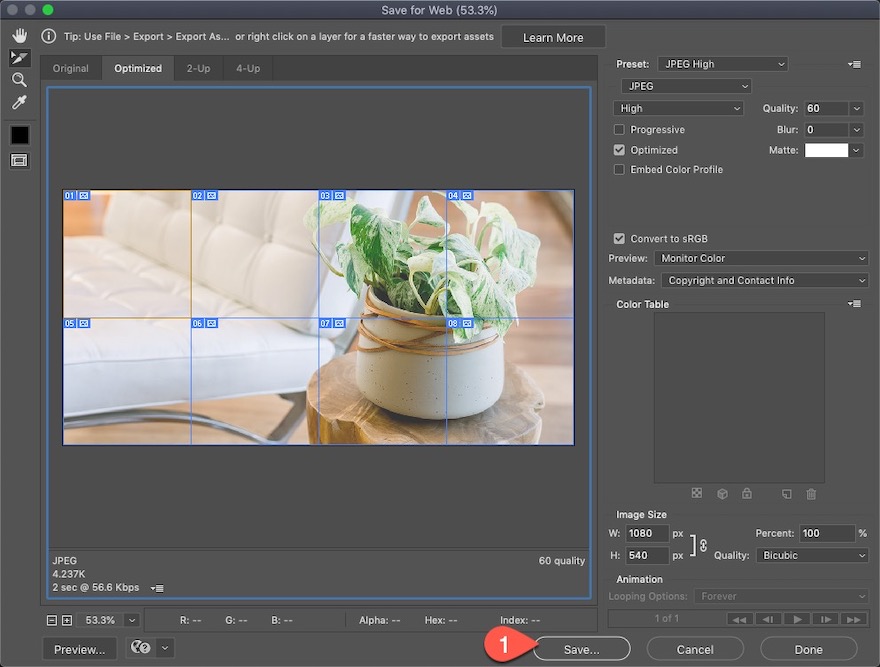The image size is (880, 667).
Task: Enable Embed Color Profile
Action: (620, 170)
